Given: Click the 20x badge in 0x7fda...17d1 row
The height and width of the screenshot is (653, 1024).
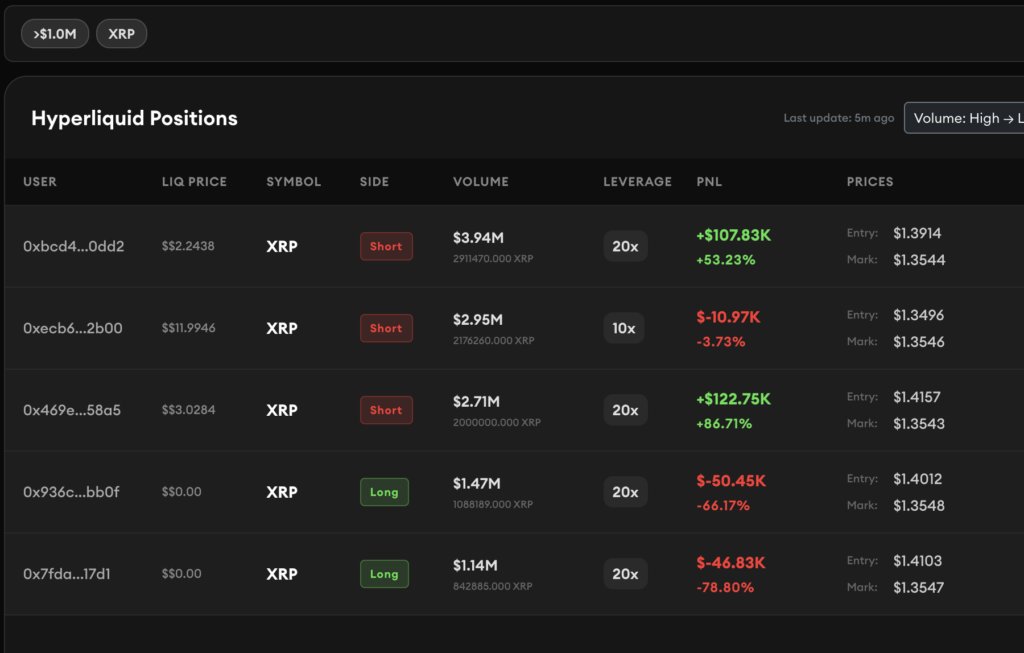Looking at the screenshot, I should 625,574.
